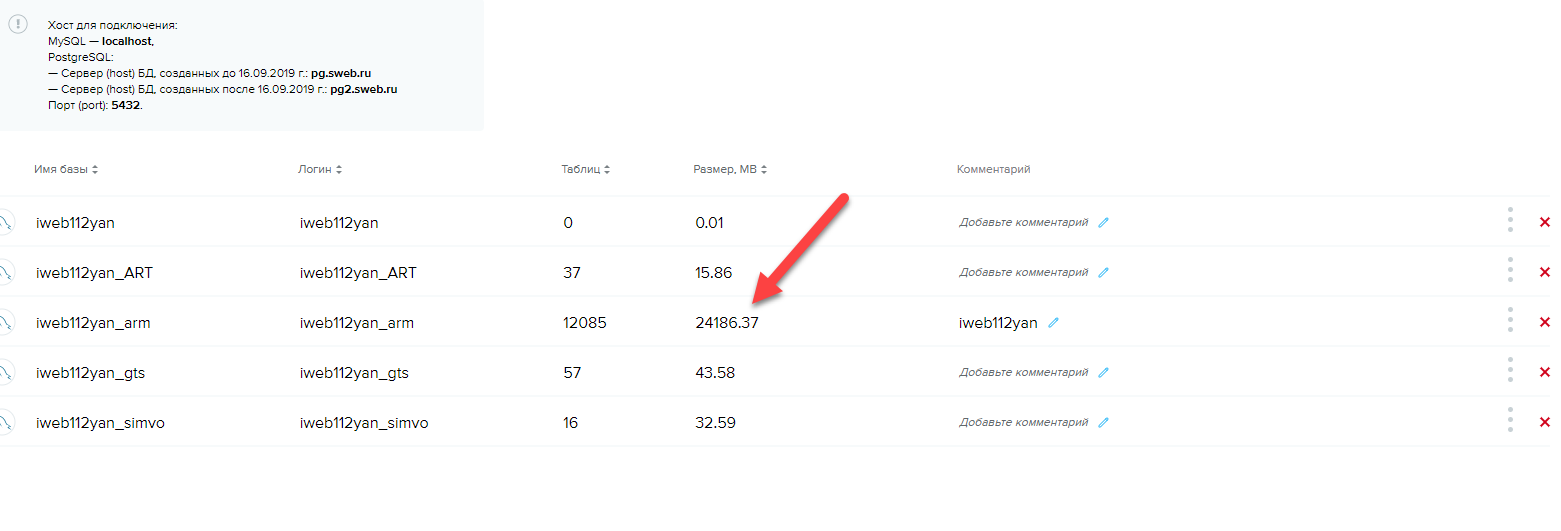Open three-dot menu for iweb112yan row
Screen dimensions: 1561x531
(1510, 220)
